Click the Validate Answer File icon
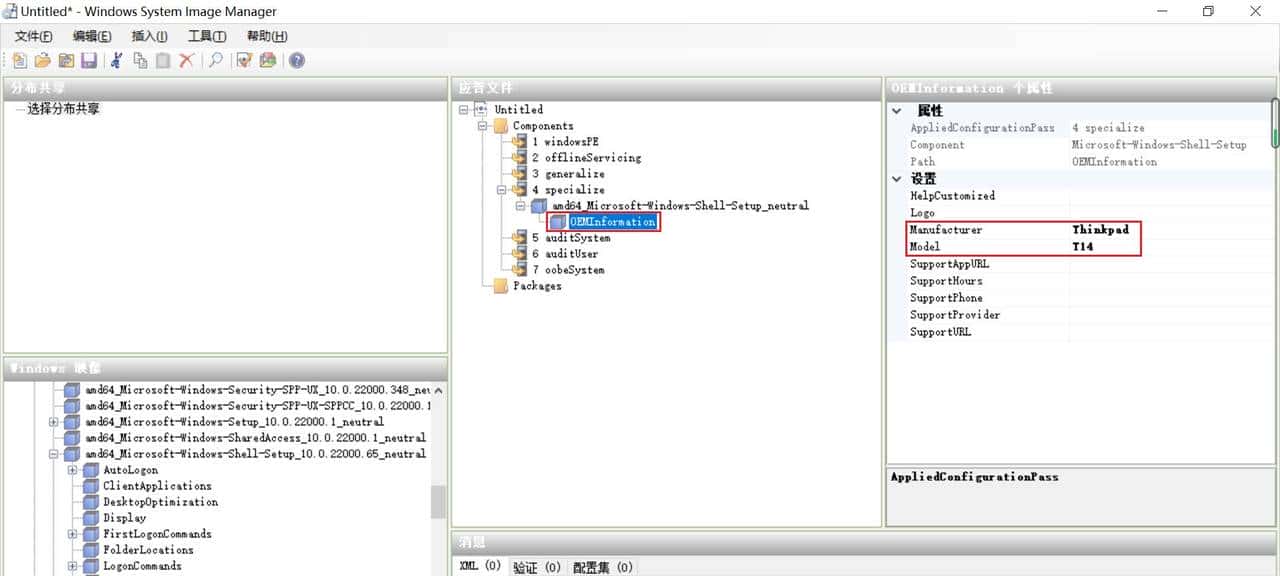This screenshot has height=576, width=1280. click(244, 61)
